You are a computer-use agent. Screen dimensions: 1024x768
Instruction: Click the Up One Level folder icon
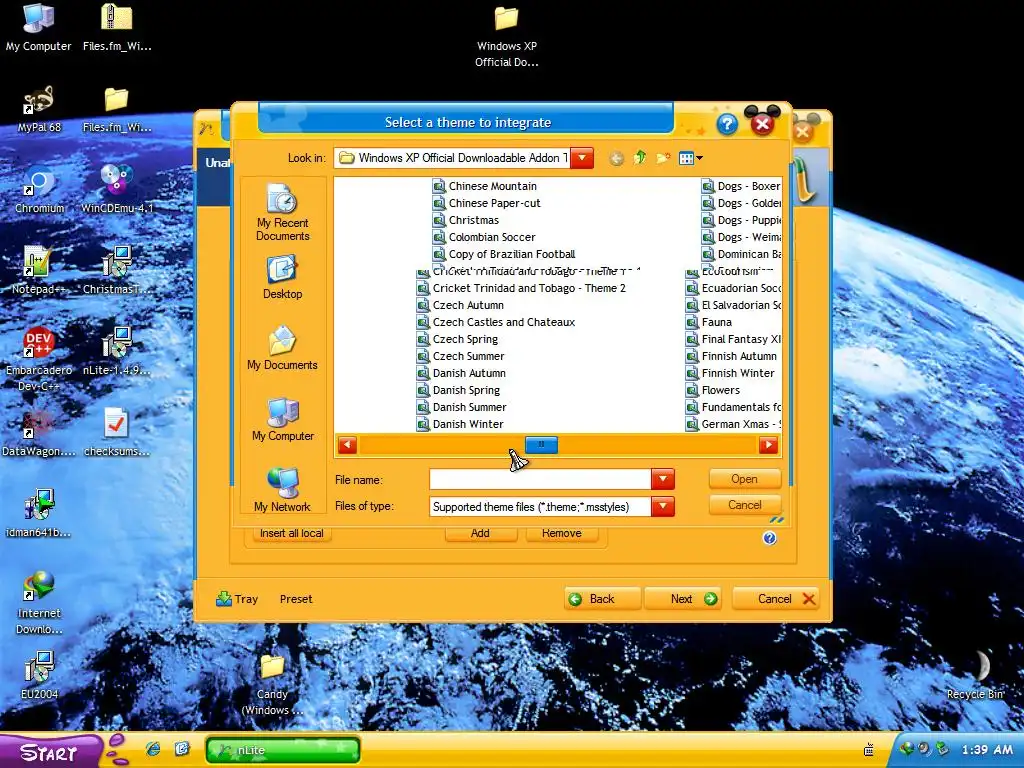(x=639, y=158)
